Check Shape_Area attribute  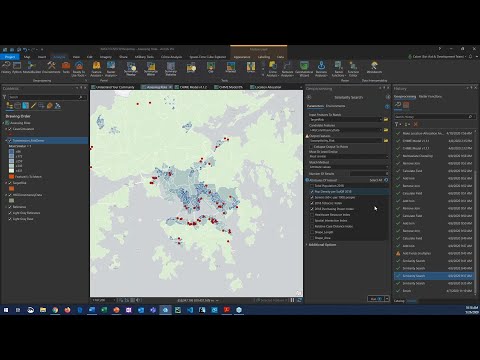312,238
